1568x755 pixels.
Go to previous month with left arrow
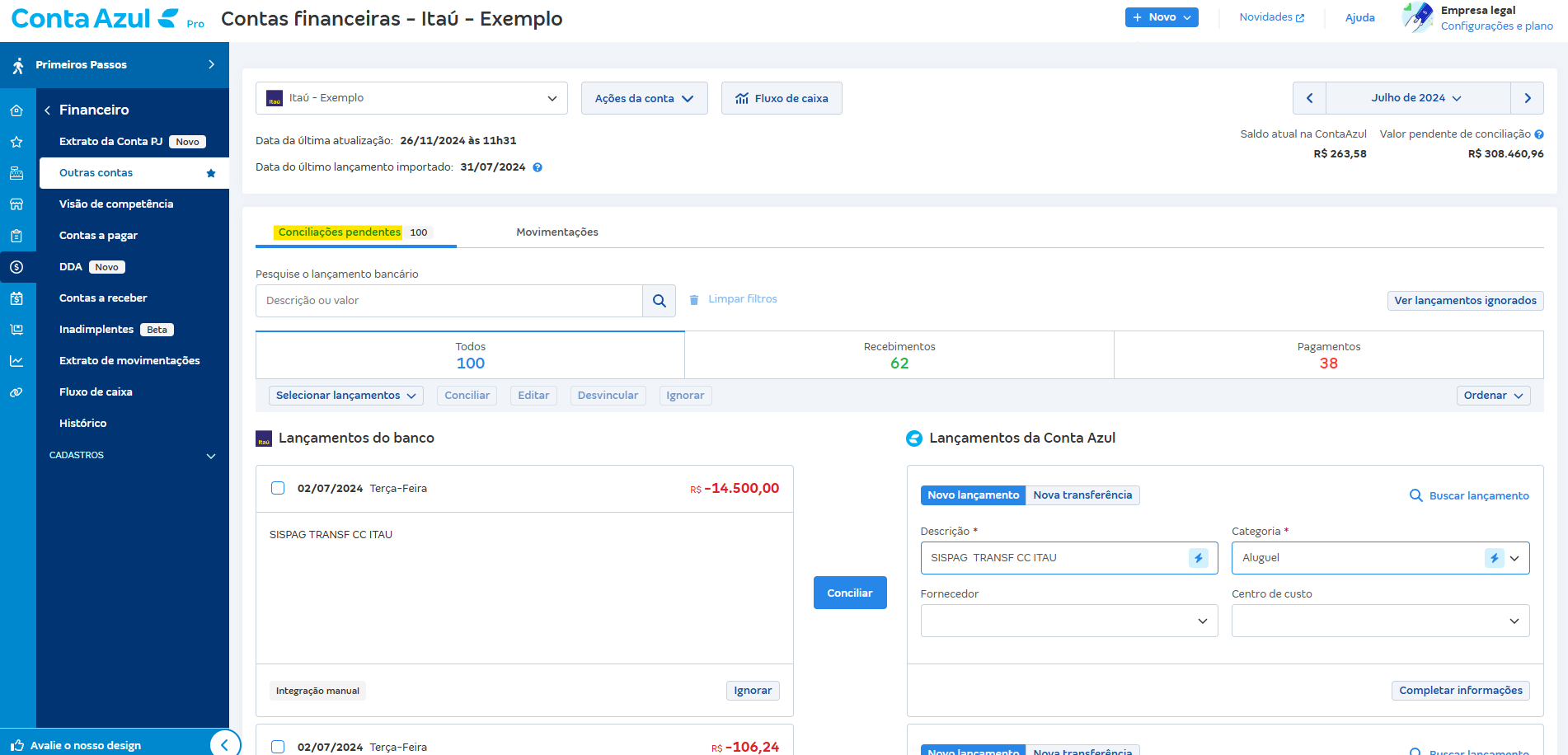click(1309, 98)
